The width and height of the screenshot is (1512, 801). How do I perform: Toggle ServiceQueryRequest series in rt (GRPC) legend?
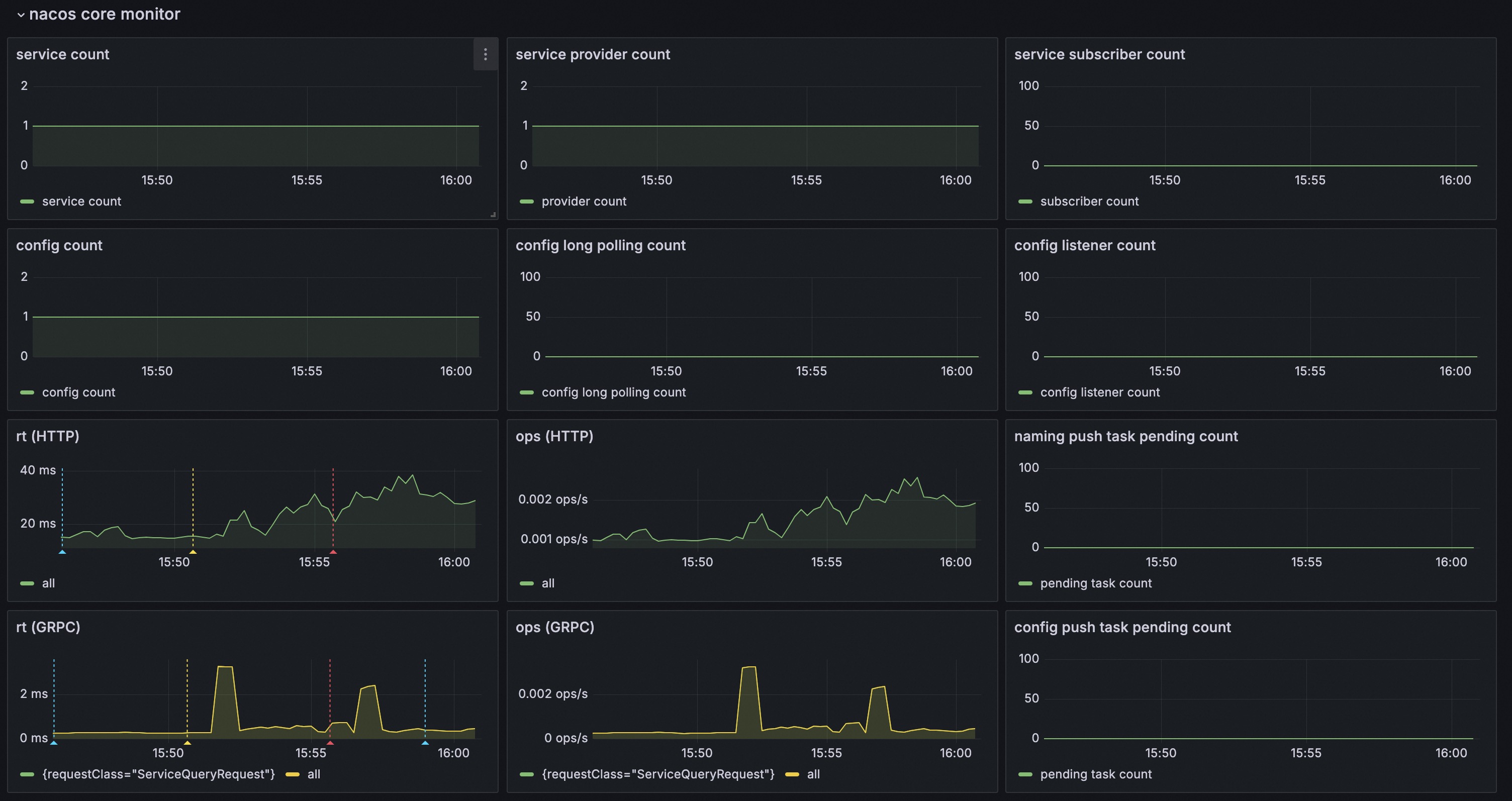click(x=158, y=774)
